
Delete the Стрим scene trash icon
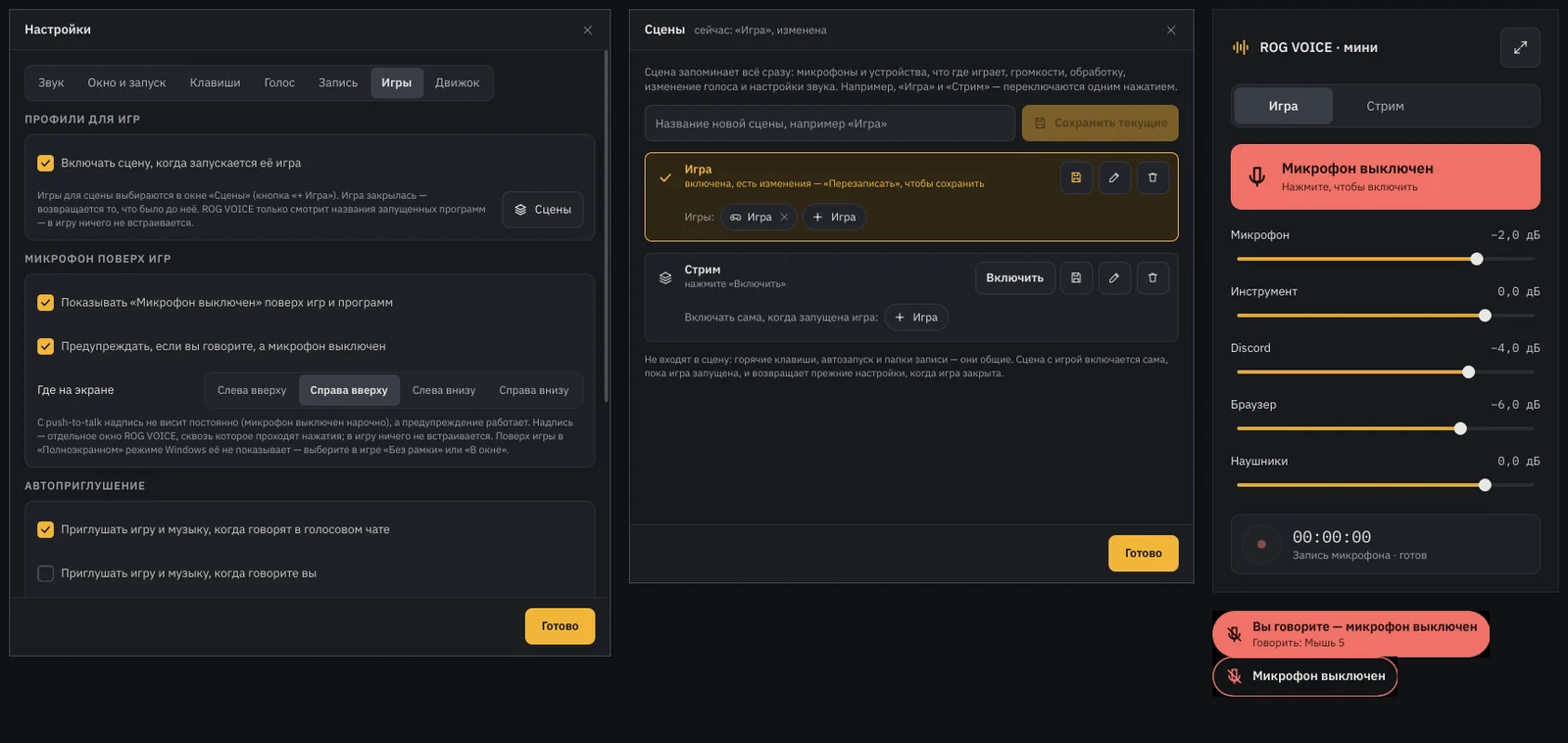coord(1152,277)
